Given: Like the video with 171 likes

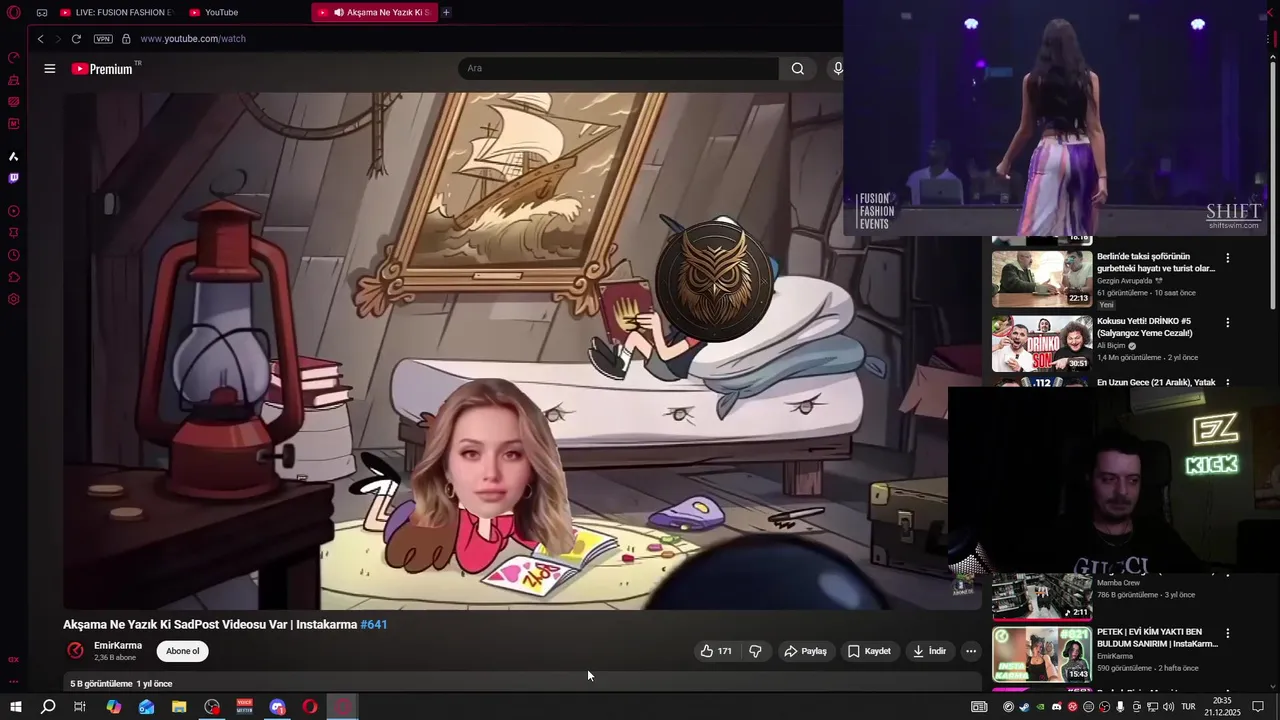Looking at the screenshot, I should coord(716,651).
